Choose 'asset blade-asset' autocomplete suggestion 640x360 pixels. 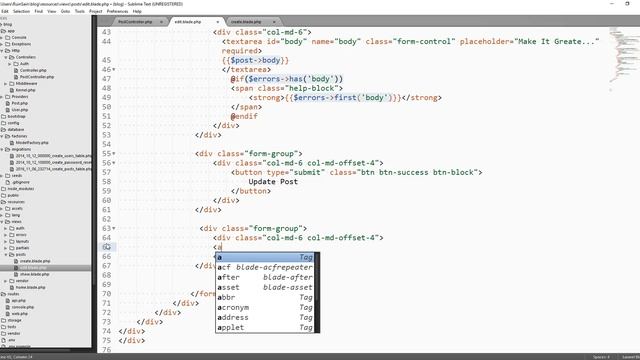(x=265, y=287)
